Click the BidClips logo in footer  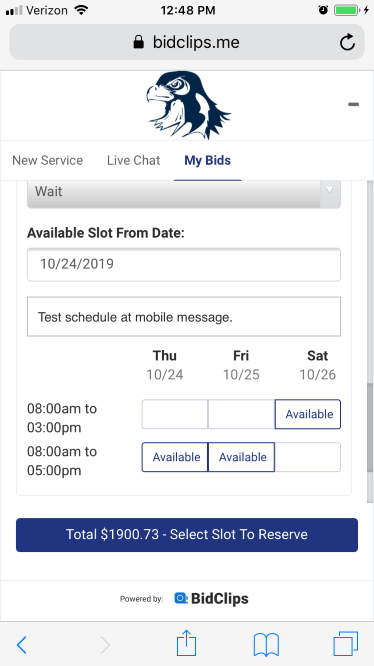click(211, 599)
